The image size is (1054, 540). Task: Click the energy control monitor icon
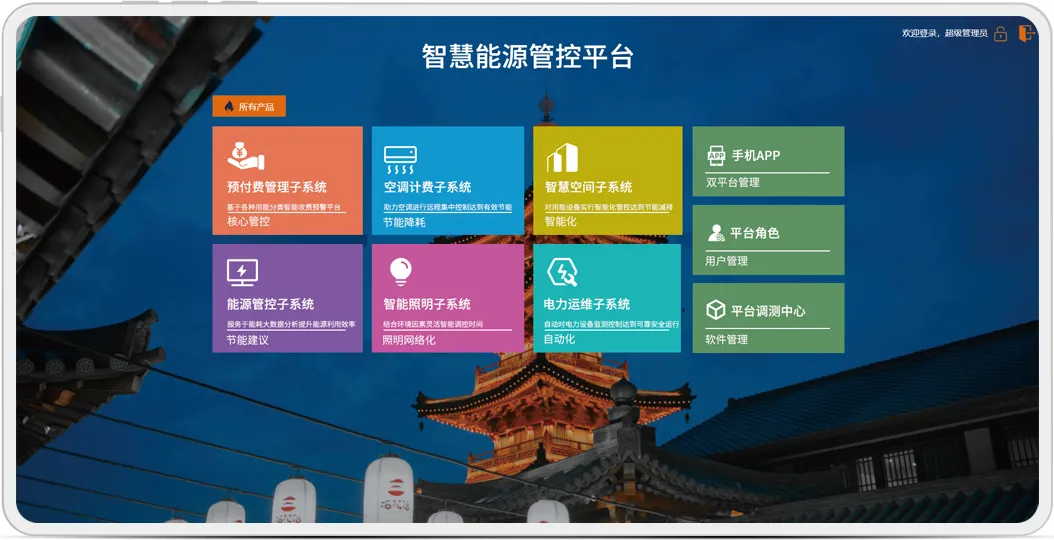(242, 272)
